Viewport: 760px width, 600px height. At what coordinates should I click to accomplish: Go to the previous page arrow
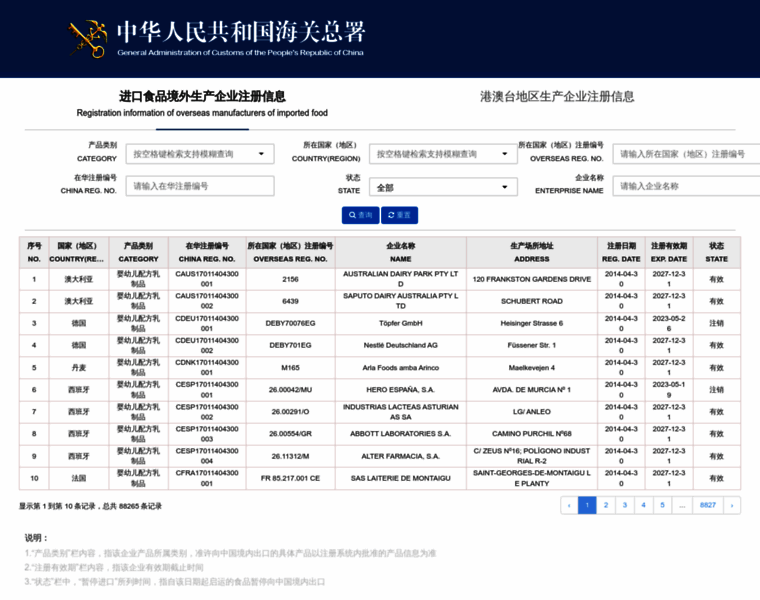click(569, 505)
